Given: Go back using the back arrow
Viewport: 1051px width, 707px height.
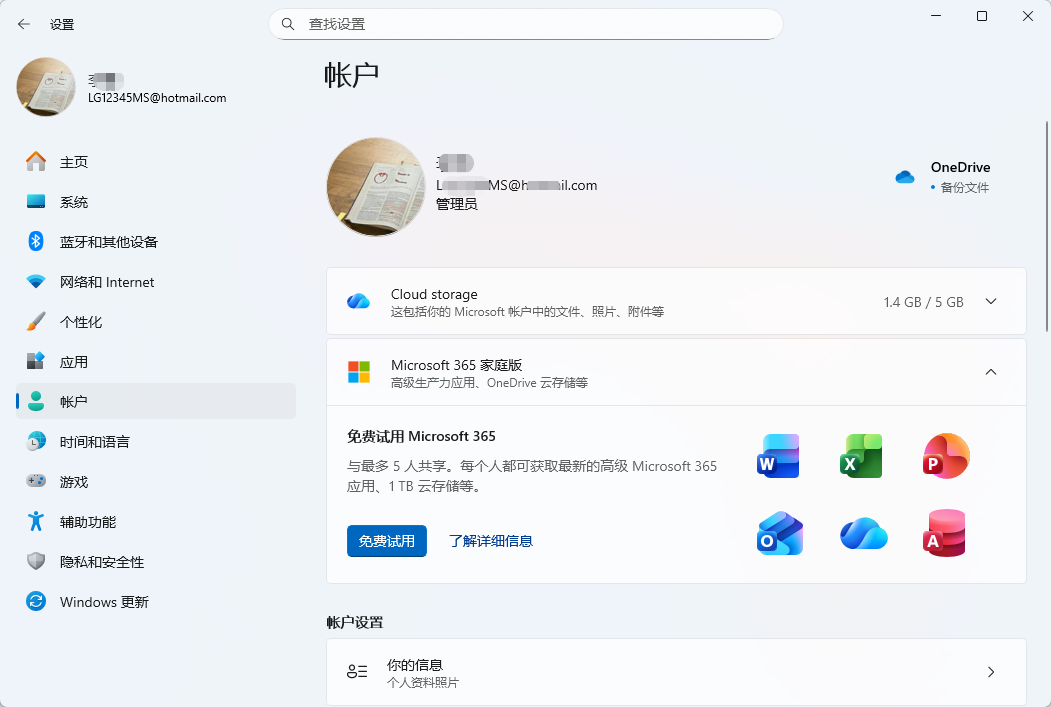Looking at the screenshot, I should click(x=24, y=24).
